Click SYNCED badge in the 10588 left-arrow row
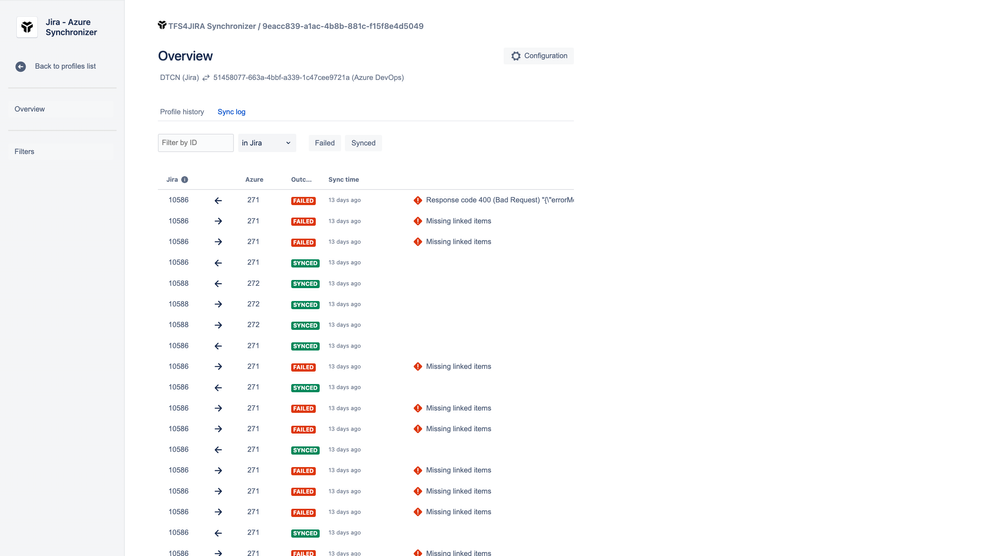The image size is (998, 556). coord(305,284)
